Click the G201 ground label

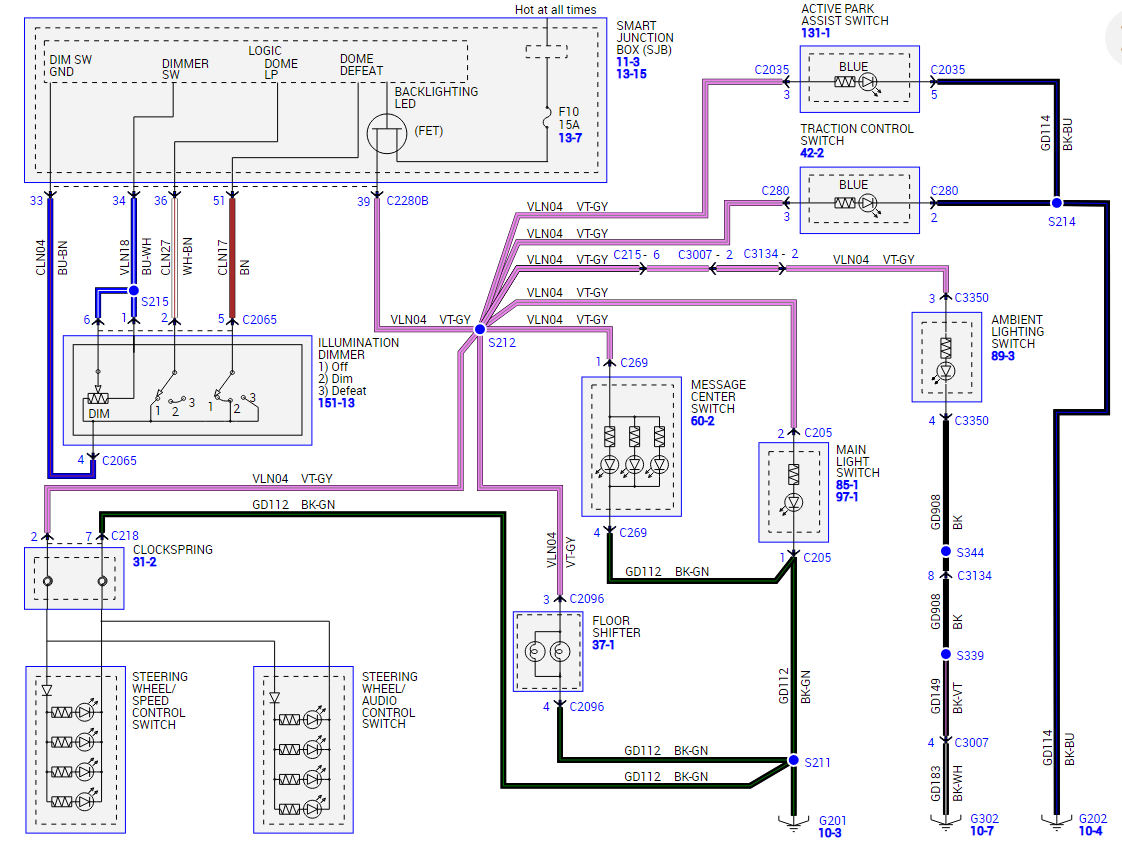tap(832, 821)
